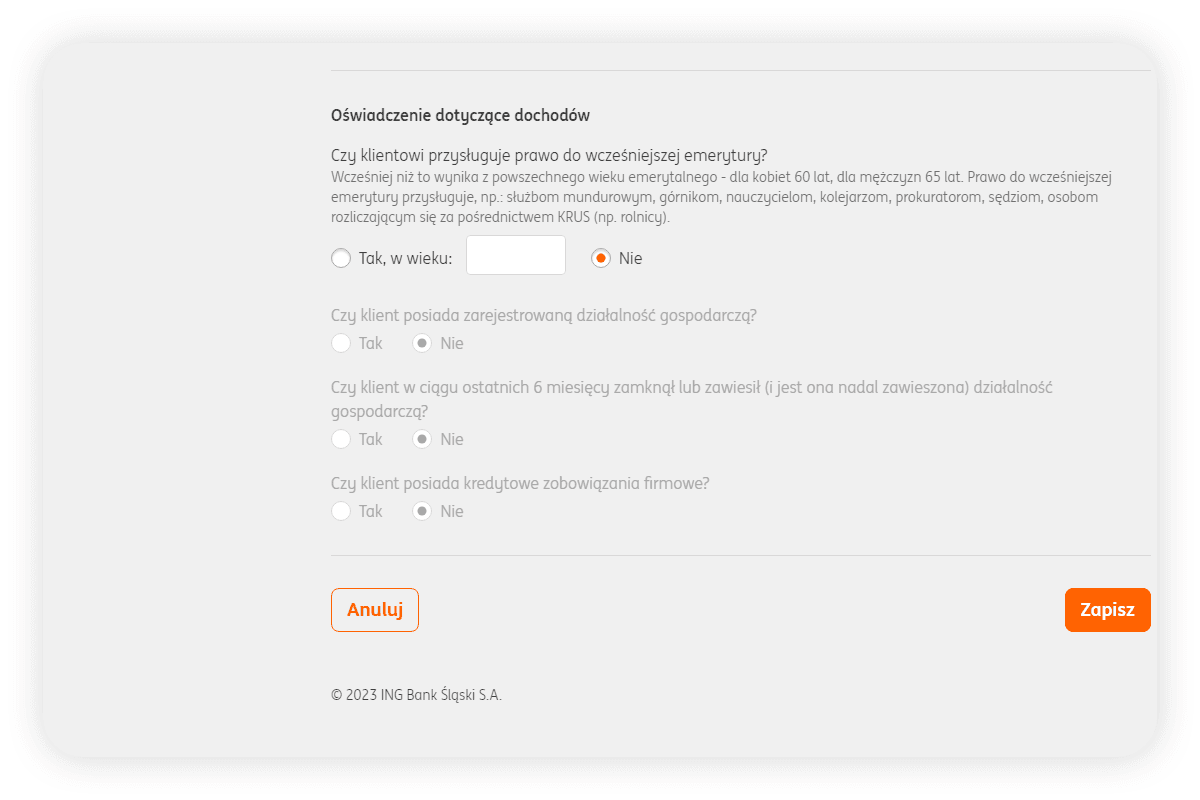Click the 'Oświadczenie dotyczące dochodów' heading
Screen dimensions: 1200x800
pos(460,115)
